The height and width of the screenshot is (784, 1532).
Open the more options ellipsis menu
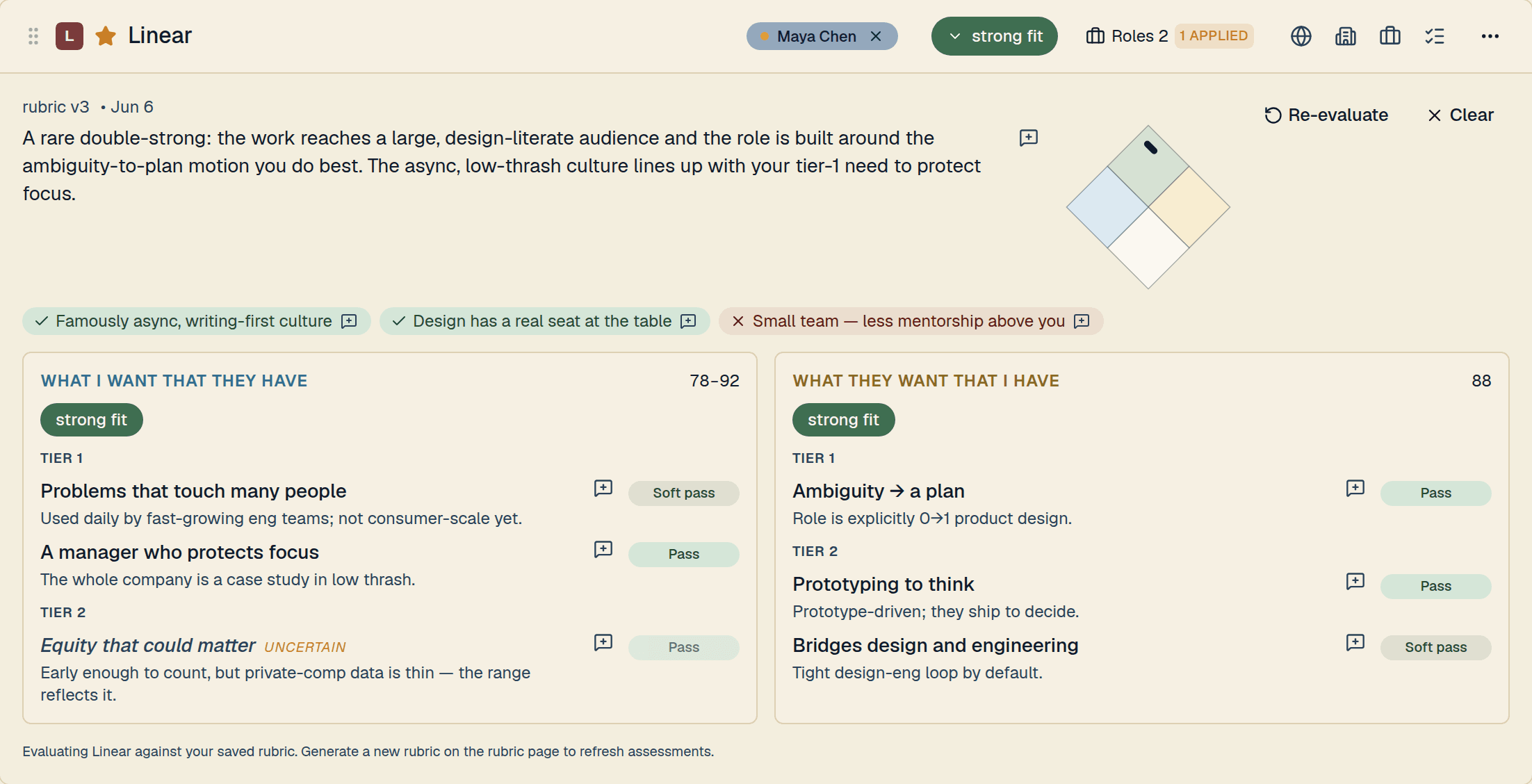point(1490,36)
